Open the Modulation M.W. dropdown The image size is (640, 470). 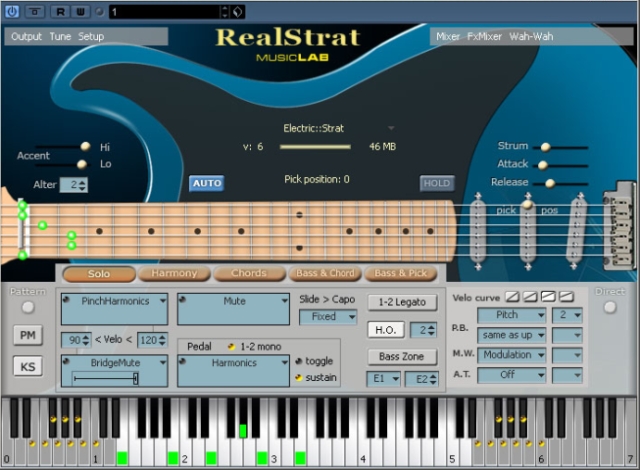[x=512, y=355]
